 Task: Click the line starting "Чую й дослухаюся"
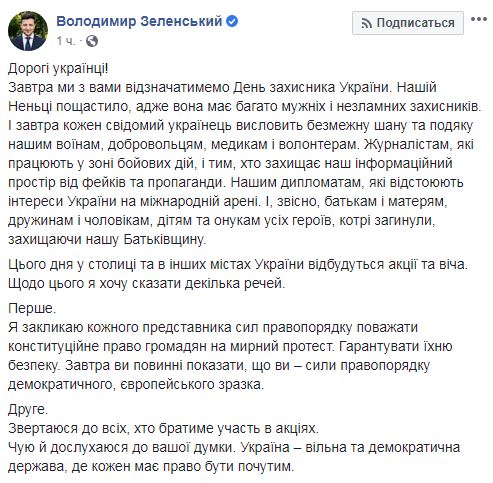coord(234,447)
